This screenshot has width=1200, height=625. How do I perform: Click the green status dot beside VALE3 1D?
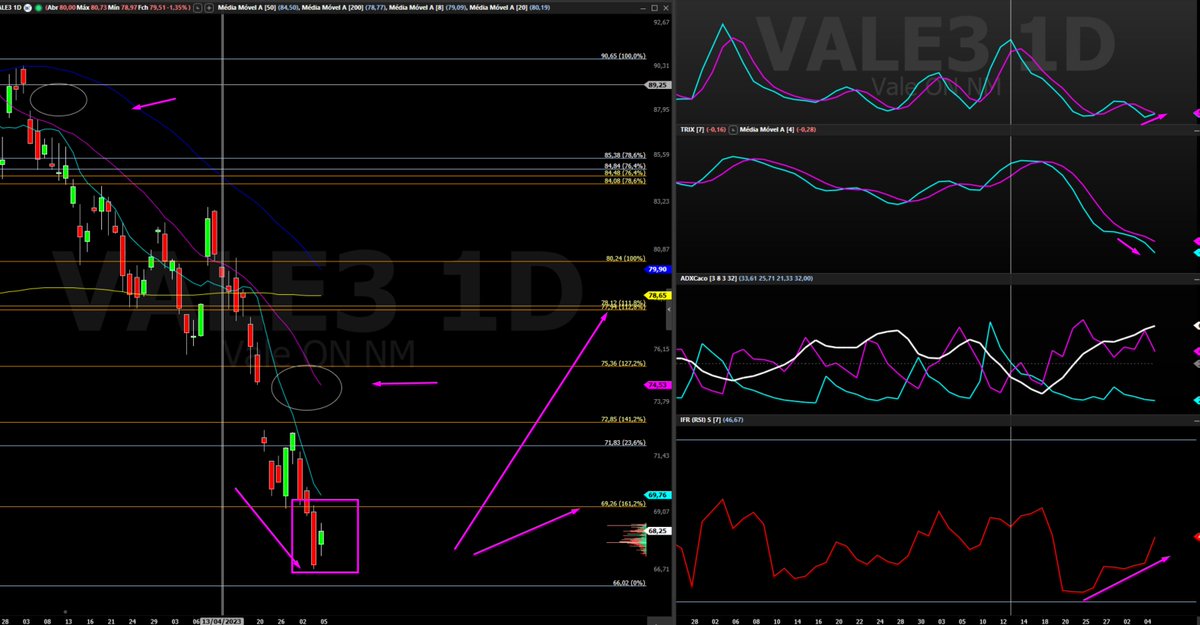pyautogui.click(x=39, y=7)
